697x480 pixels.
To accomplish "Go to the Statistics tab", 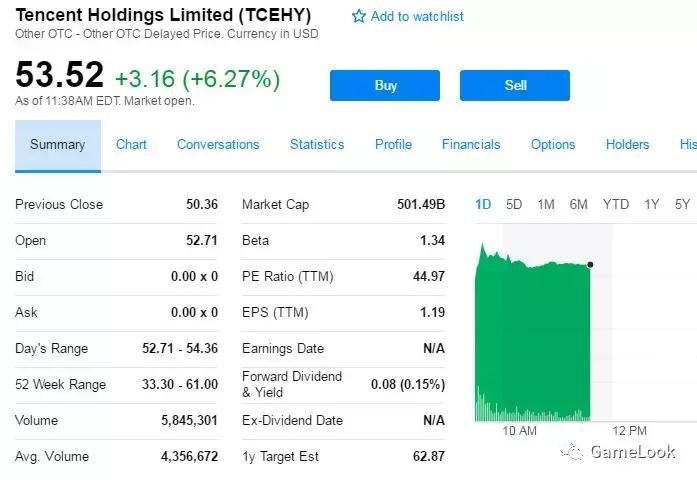I will [x=317, y=145].
